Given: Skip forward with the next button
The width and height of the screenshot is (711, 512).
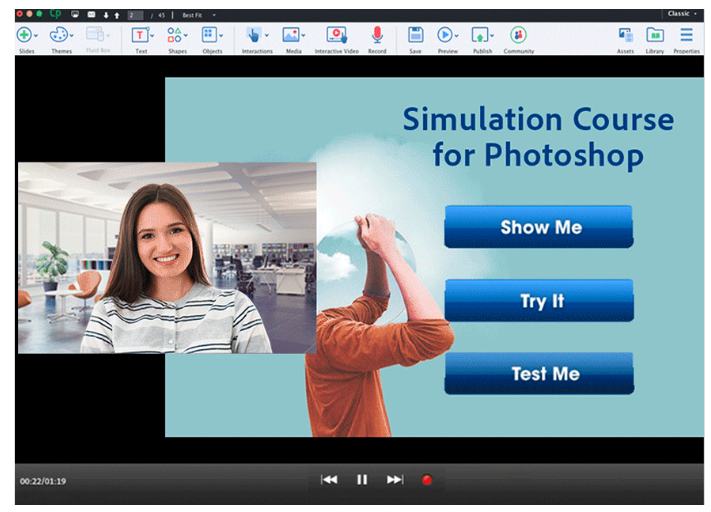Looking at the screenshot, I should (395, 479).
